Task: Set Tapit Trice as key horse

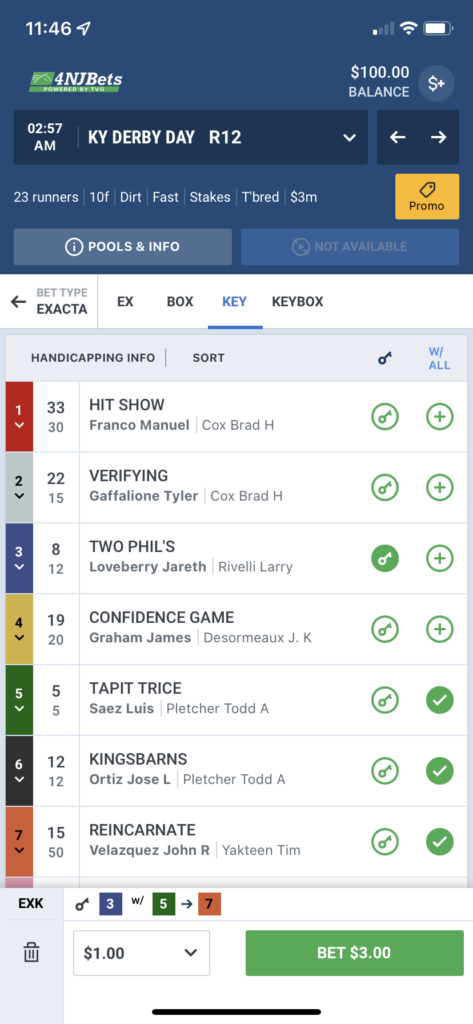Action: [385, 700]
